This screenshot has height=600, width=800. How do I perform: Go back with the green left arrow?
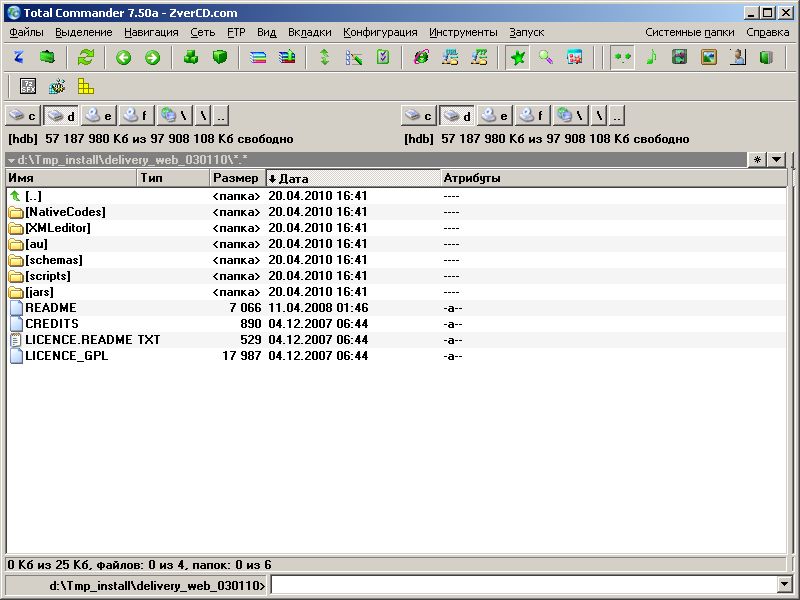(x=124, y=58)
